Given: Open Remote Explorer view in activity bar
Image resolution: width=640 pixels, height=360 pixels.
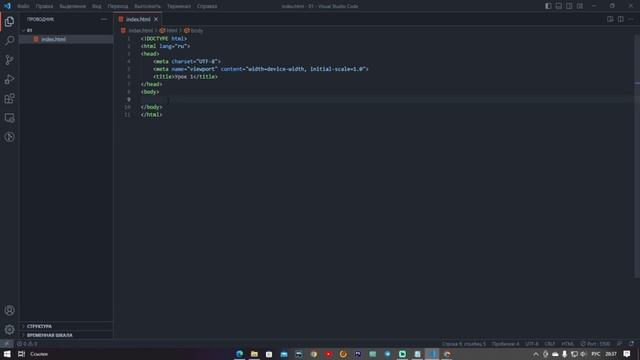Looking at the screenshot, I should pos(9,118).
